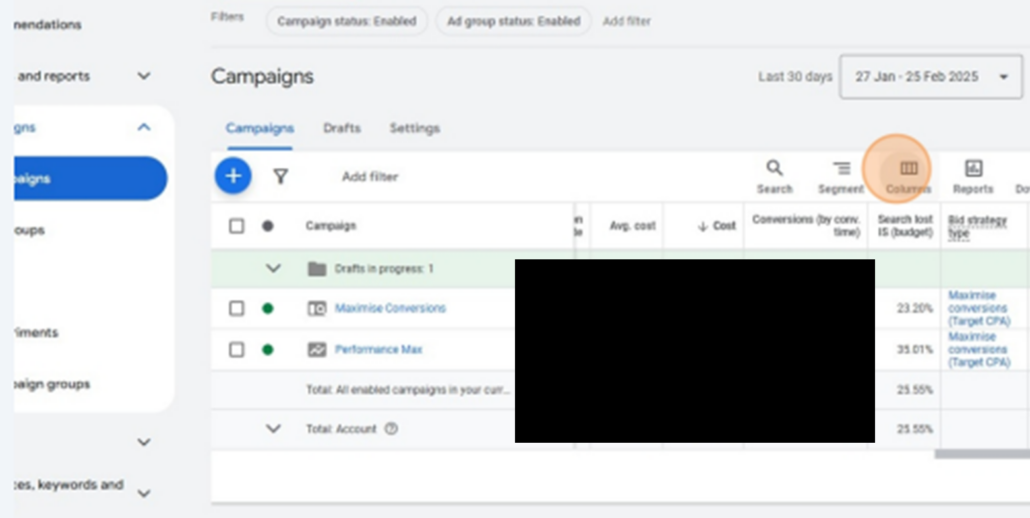The height and width of the screenshot is (518, 1030).
Task: Sort by the Cost column header
Action: coord(718,226)
